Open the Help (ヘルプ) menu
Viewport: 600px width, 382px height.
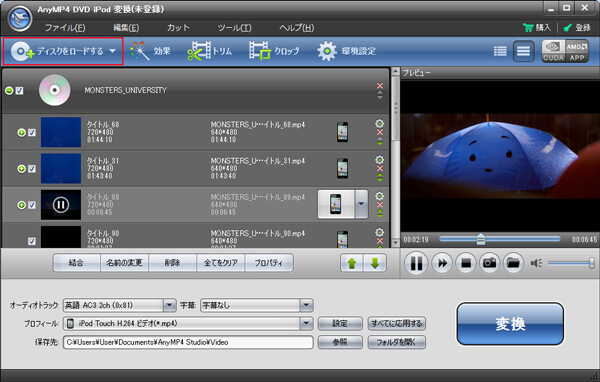(297, 28)
